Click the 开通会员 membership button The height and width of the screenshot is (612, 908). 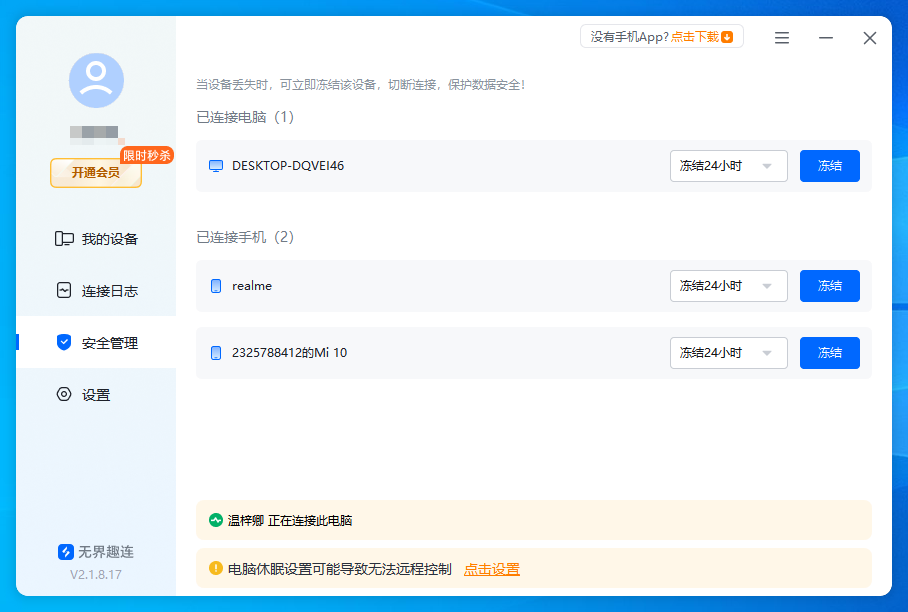point(95,173)
